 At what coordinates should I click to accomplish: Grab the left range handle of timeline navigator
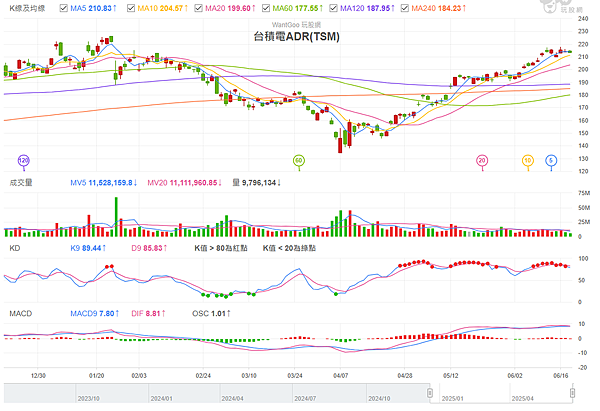point(430,393)
